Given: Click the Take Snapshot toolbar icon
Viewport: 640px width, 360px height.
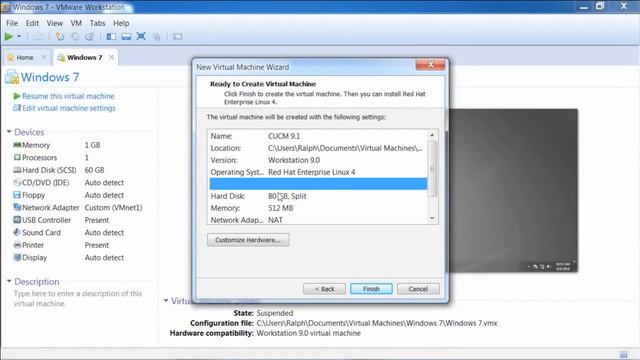Looking at the screenshot, I should [x=60, y=37].
